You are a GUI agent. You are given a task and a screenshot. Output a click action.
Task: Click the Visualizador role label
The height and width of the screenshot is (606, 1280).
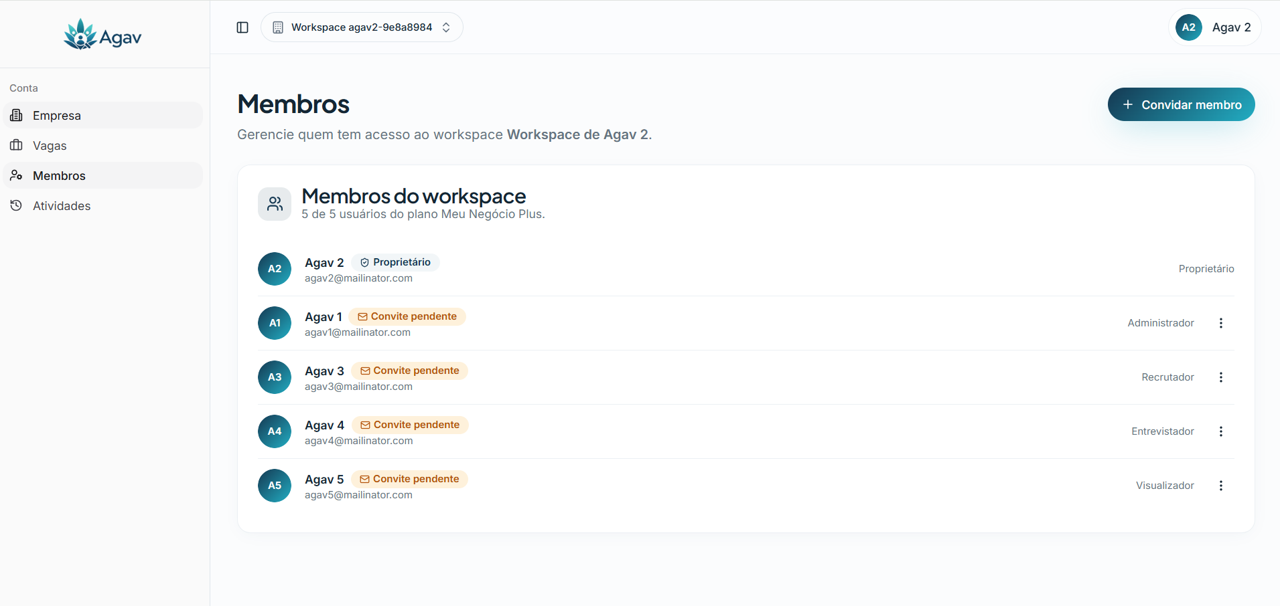pyautogui.click(x=1164, y=485)
